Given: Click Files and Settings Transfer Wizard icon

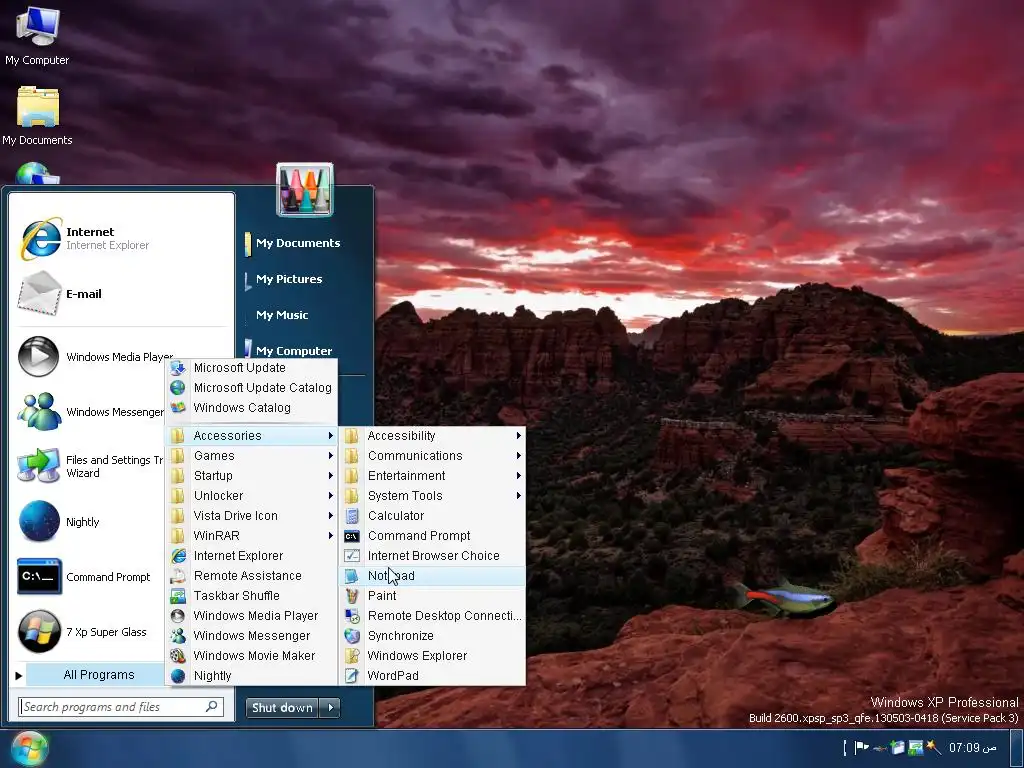Looking at the screenshot, I should [39, 466].
